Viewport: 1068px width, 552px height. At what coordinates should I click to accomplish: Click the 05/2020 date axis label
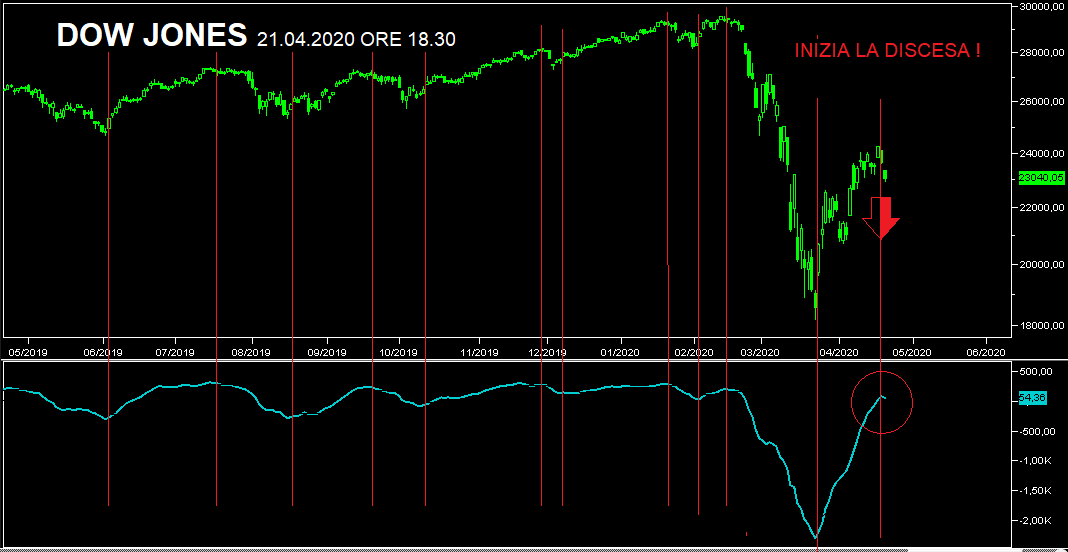[x=911, y=352]
